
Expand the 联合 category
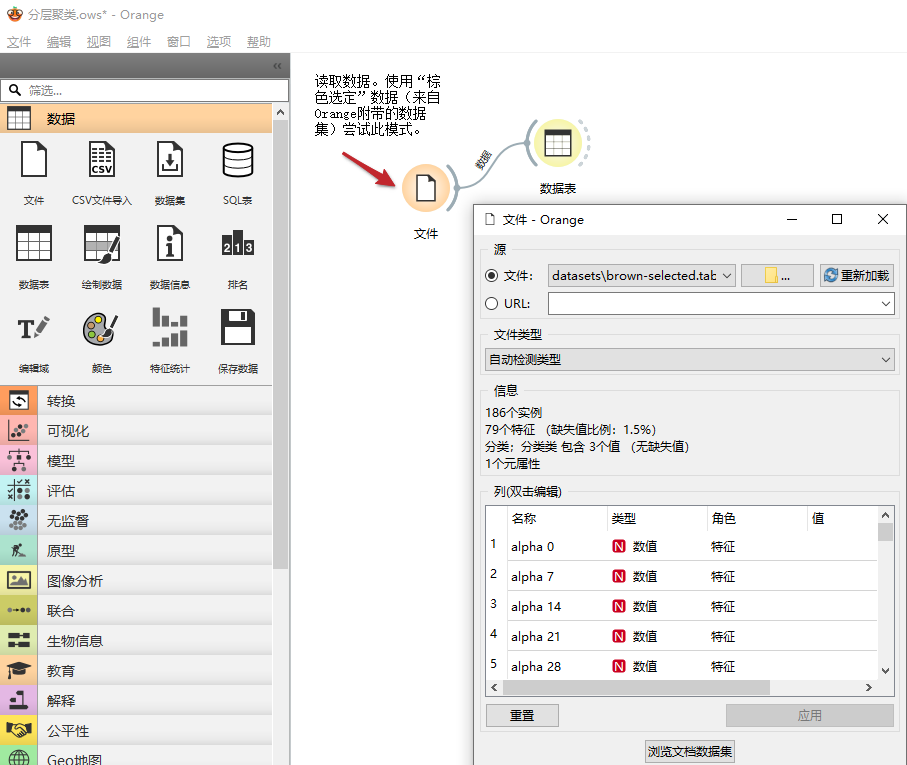pos(136,611)
